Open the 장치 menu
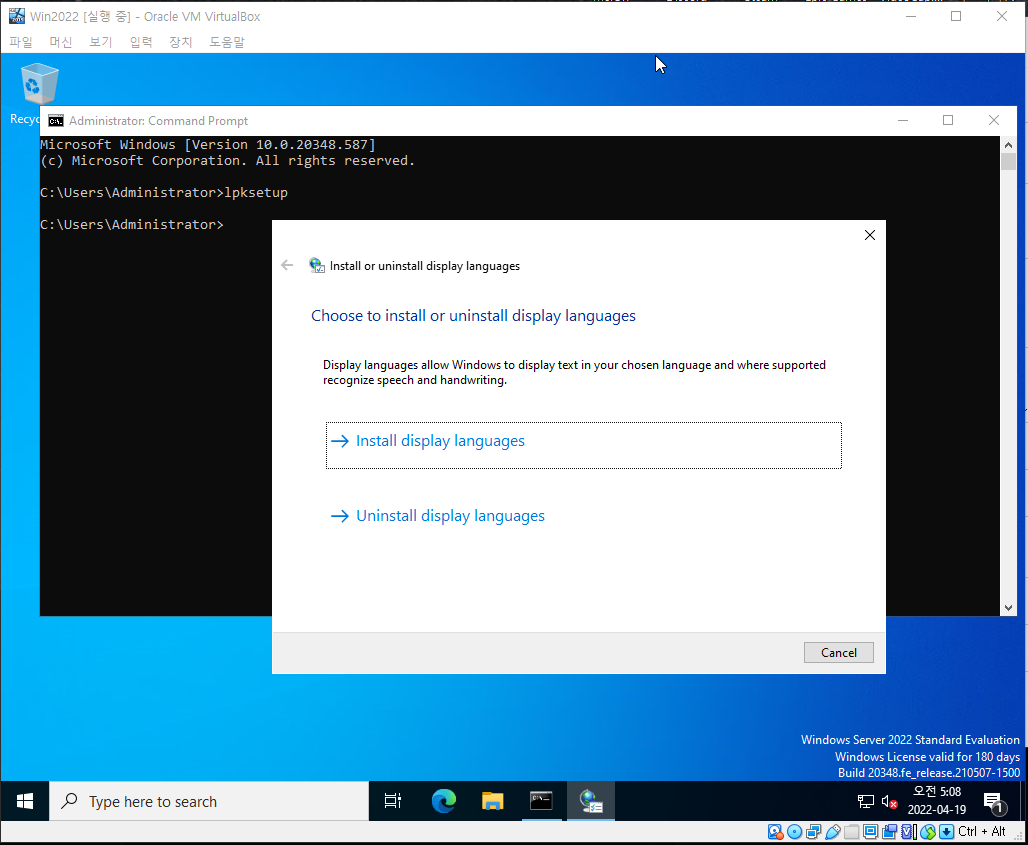Image resolution: width=1028 pixels, height=845 pixels. (x=181, y=42)
